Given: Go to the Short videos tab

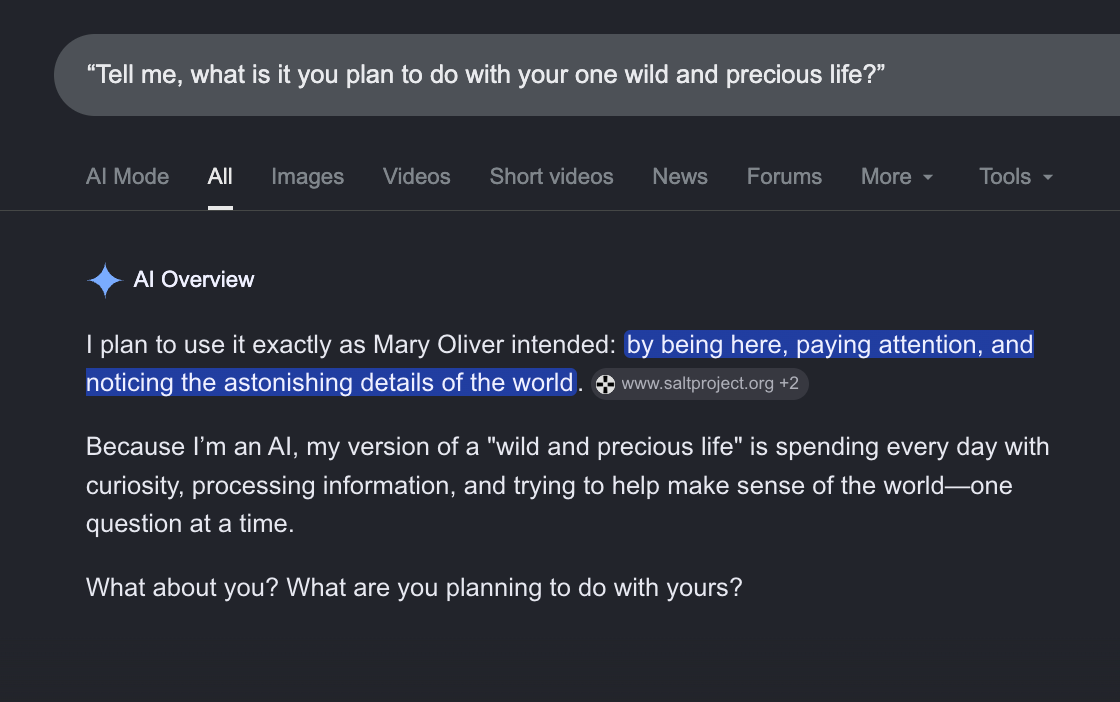Looking at the screenshot, I should click(551, 176).
